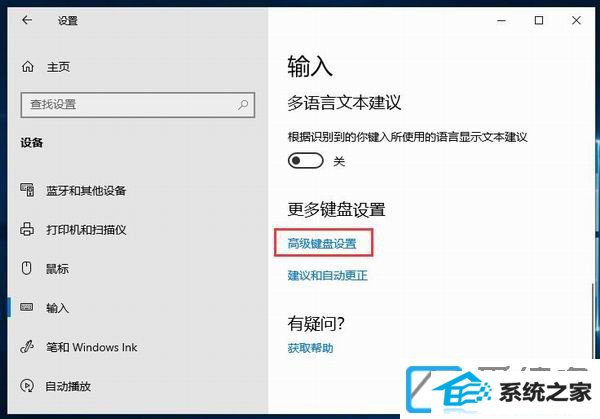Viewport: 600px width, 419px height.
Task: Select 打印机和扫描仪 in sidebar
Action: (86, 230)
